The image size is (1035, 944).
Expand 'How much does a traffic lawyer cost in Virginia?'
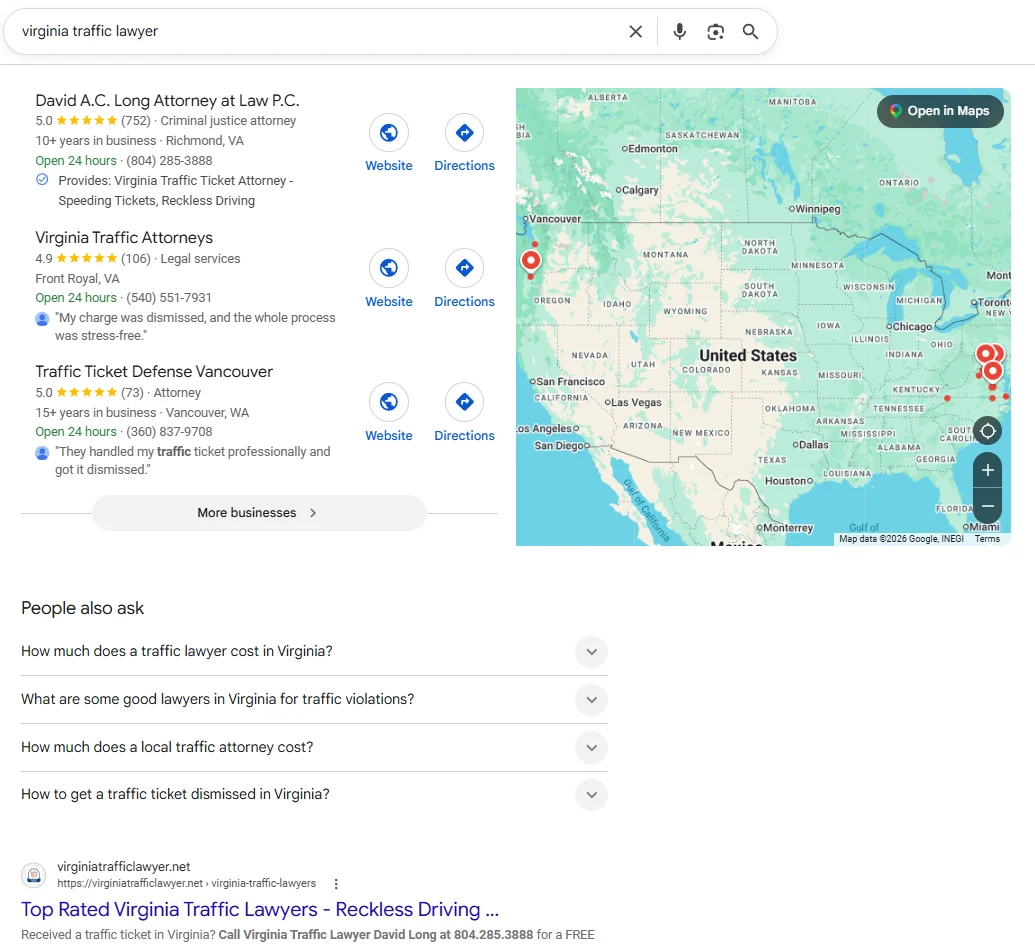point(314,652)
